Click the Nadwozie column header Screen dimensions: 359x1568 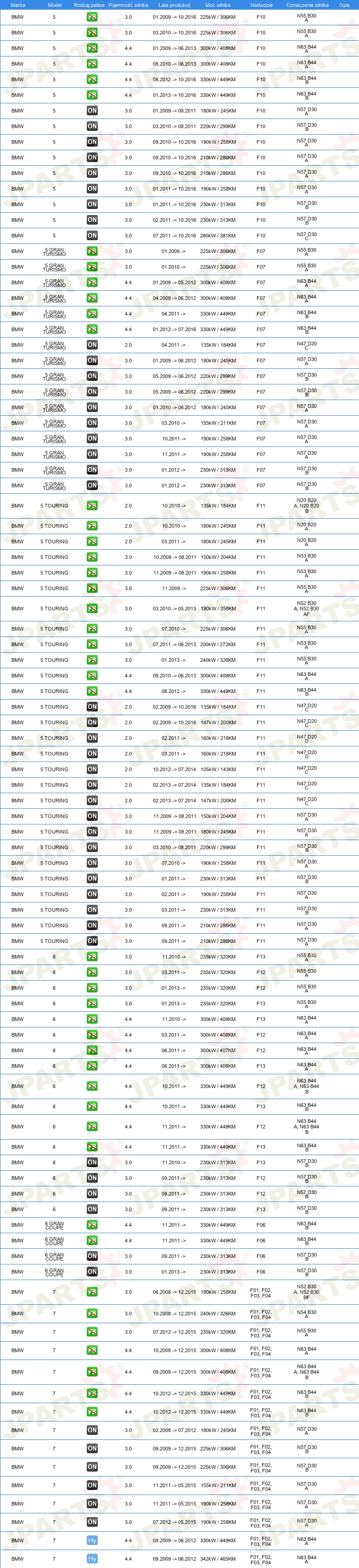pos(262,5)
